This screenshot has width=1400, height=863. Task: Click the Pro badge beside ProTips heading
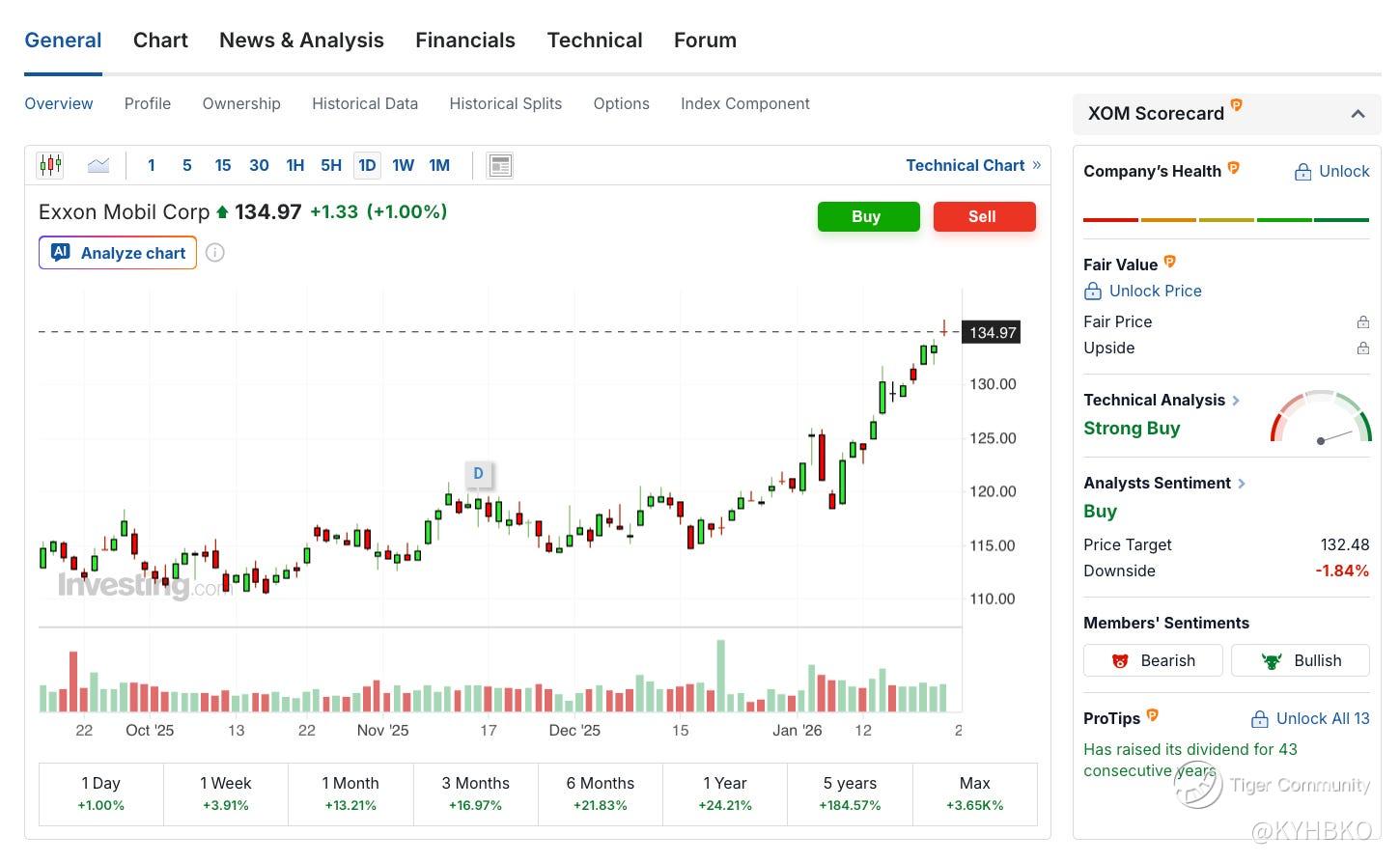[x=1152, y=715]
